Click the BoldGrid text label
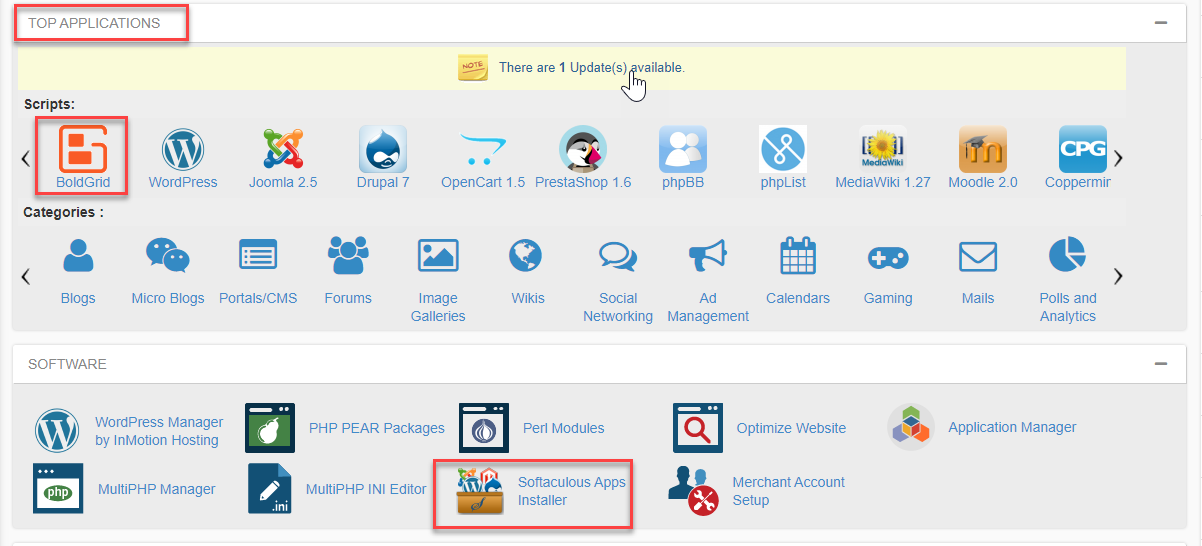 coord(83,183)
